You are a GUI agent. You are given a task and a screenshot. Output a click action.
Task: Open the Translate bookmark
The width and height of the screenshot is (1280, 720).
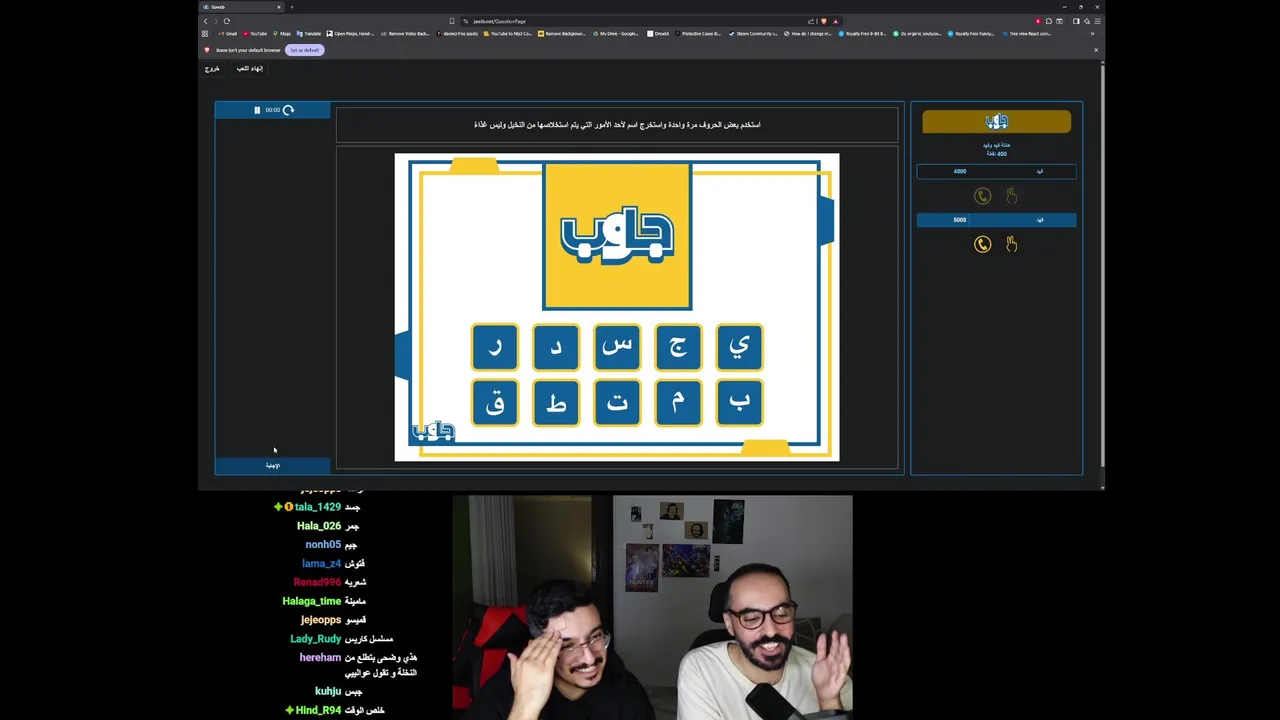pyautogui.click(x=309, y=34)
